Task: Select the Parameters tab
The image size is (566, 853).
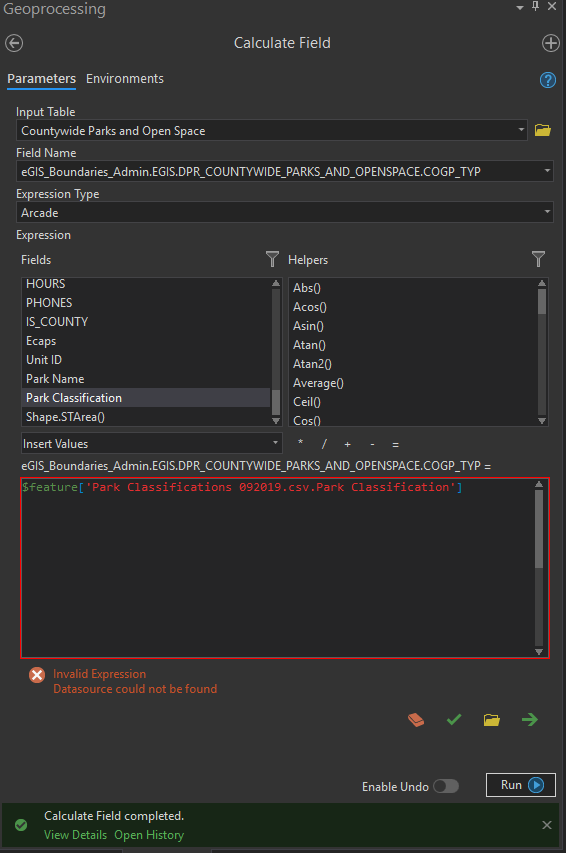Action: pos(41,79)
